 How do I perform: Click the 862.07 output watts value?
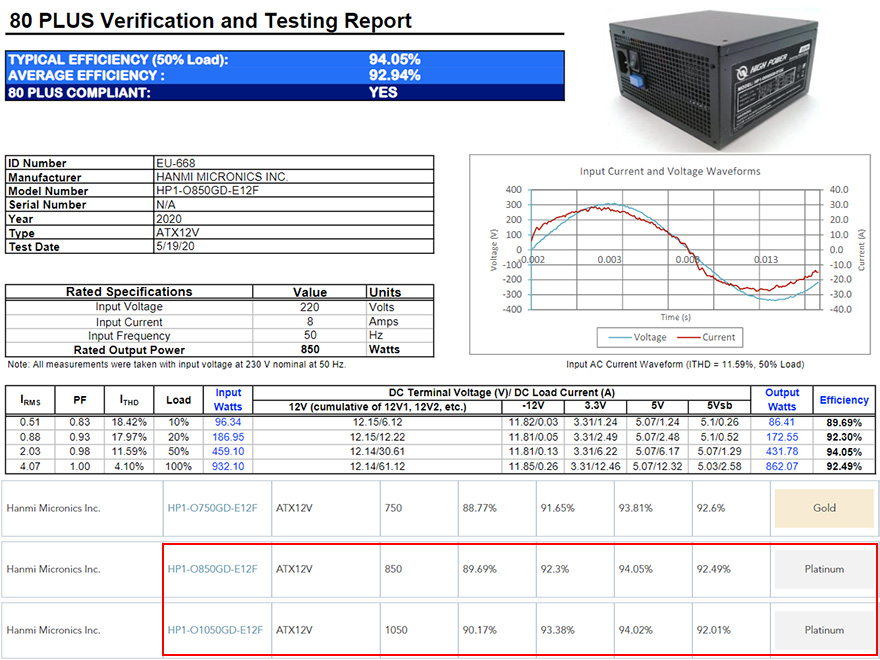click(782, 466)
